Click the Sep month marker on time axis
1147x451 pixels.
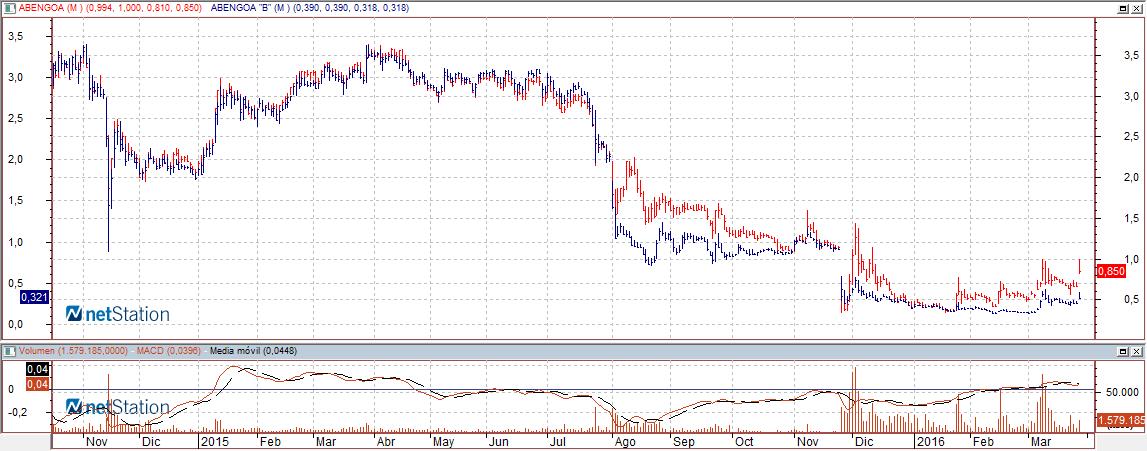coord(682,442)
